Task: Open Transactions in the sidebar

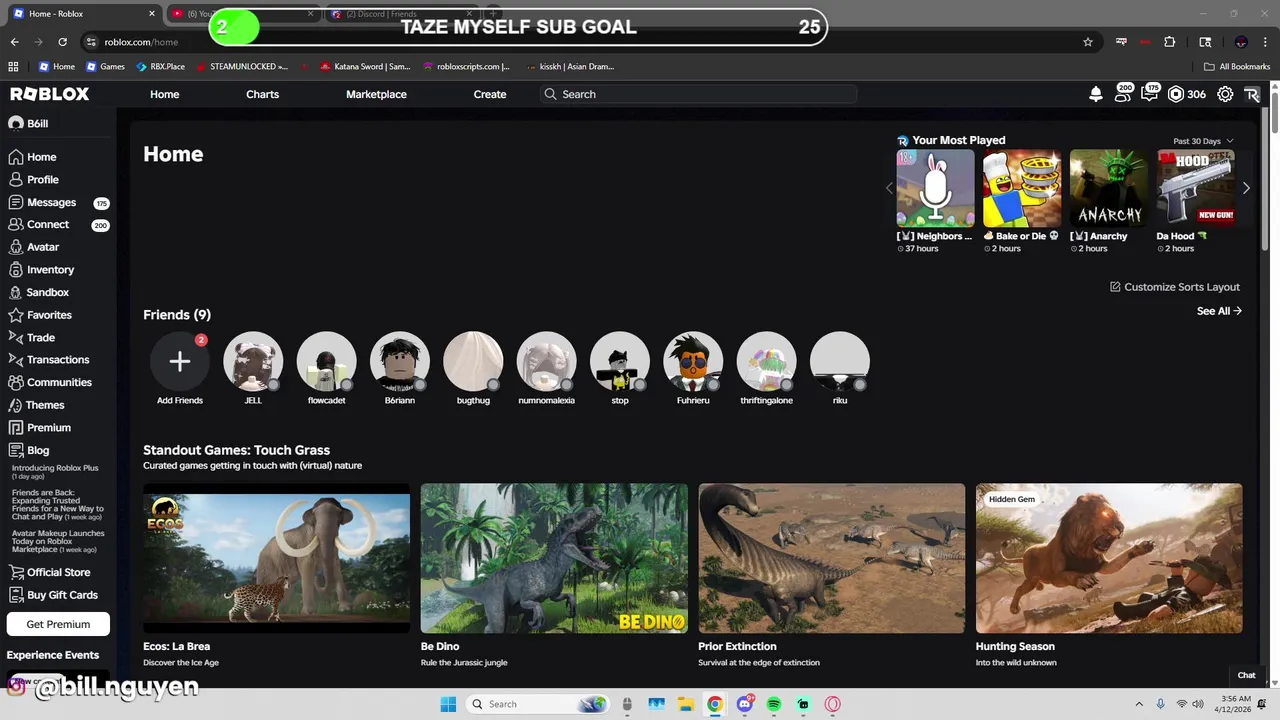Action: 58,360
